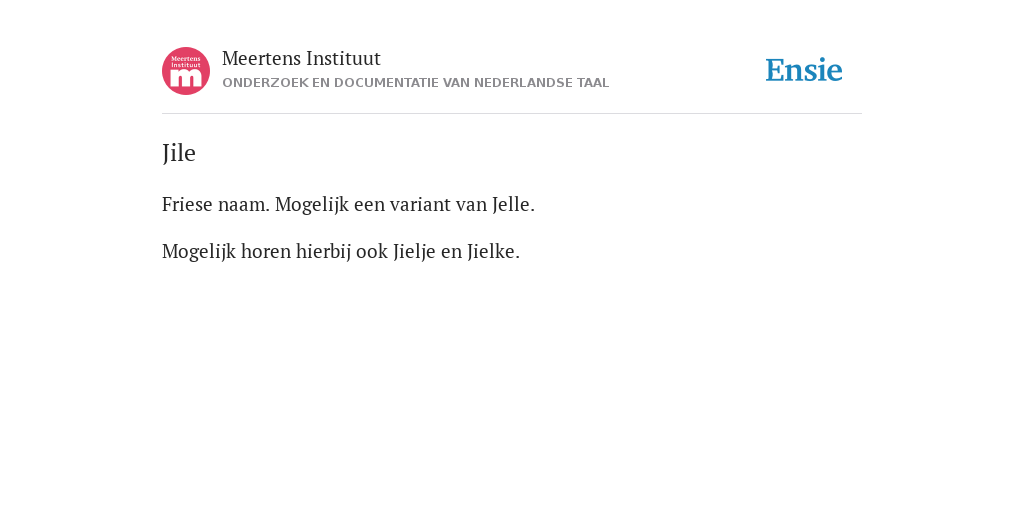Click the Meertens Instituut title text
Screen dimensions: 1024x512
coord(301,58)
